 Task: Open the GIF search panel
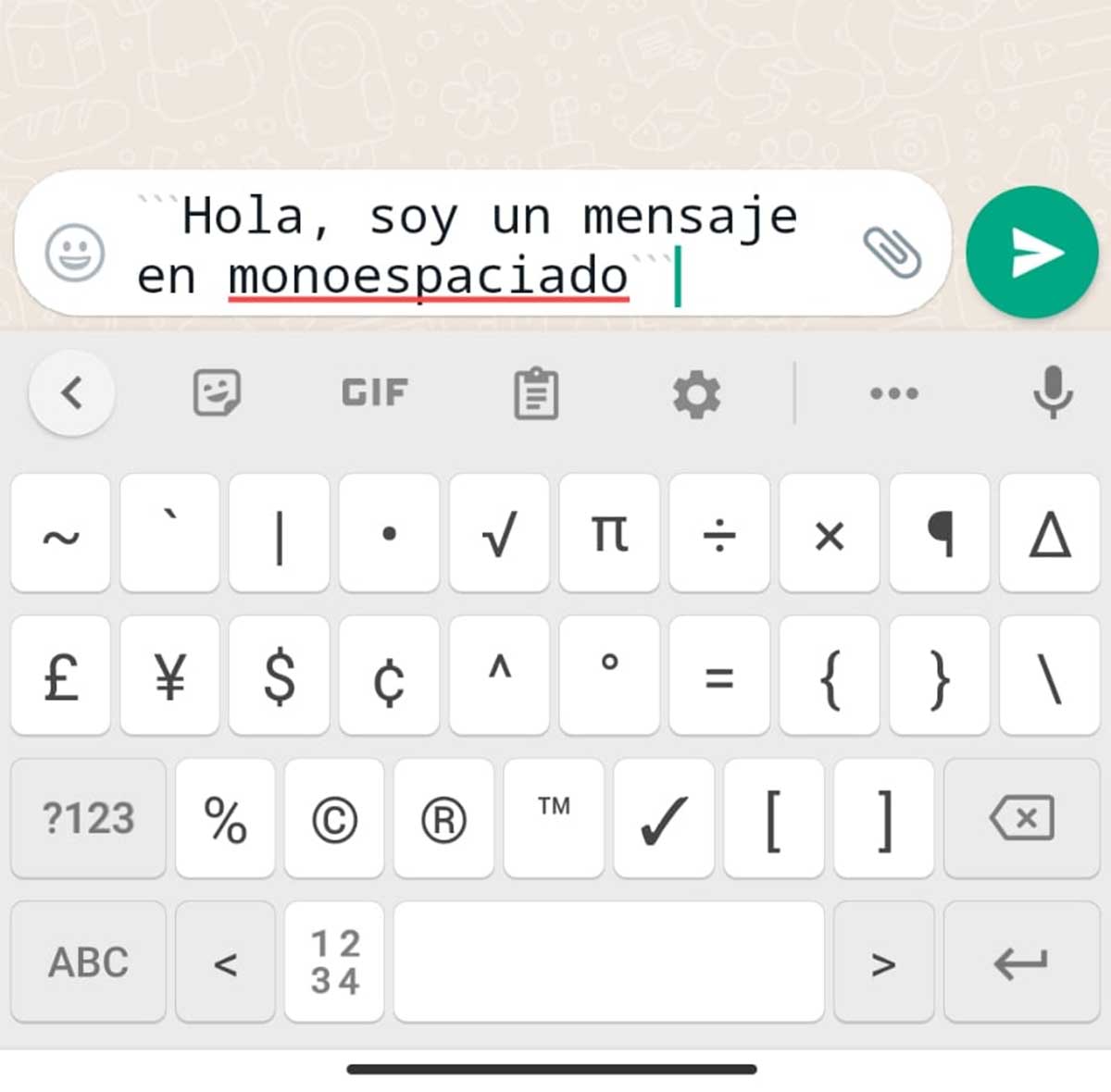tap(374, 393)
